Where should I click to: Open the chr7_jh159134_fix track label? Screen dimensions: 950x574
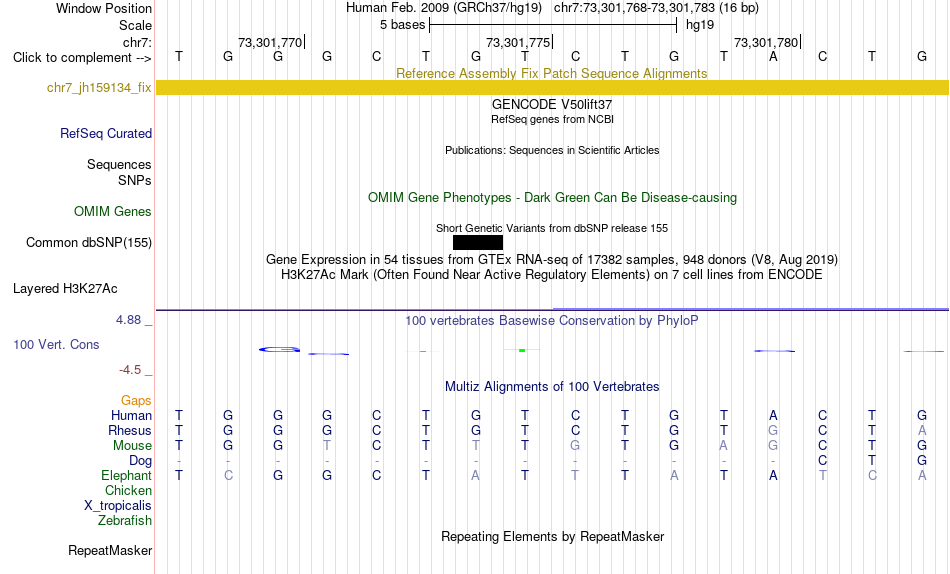point(99,87)
